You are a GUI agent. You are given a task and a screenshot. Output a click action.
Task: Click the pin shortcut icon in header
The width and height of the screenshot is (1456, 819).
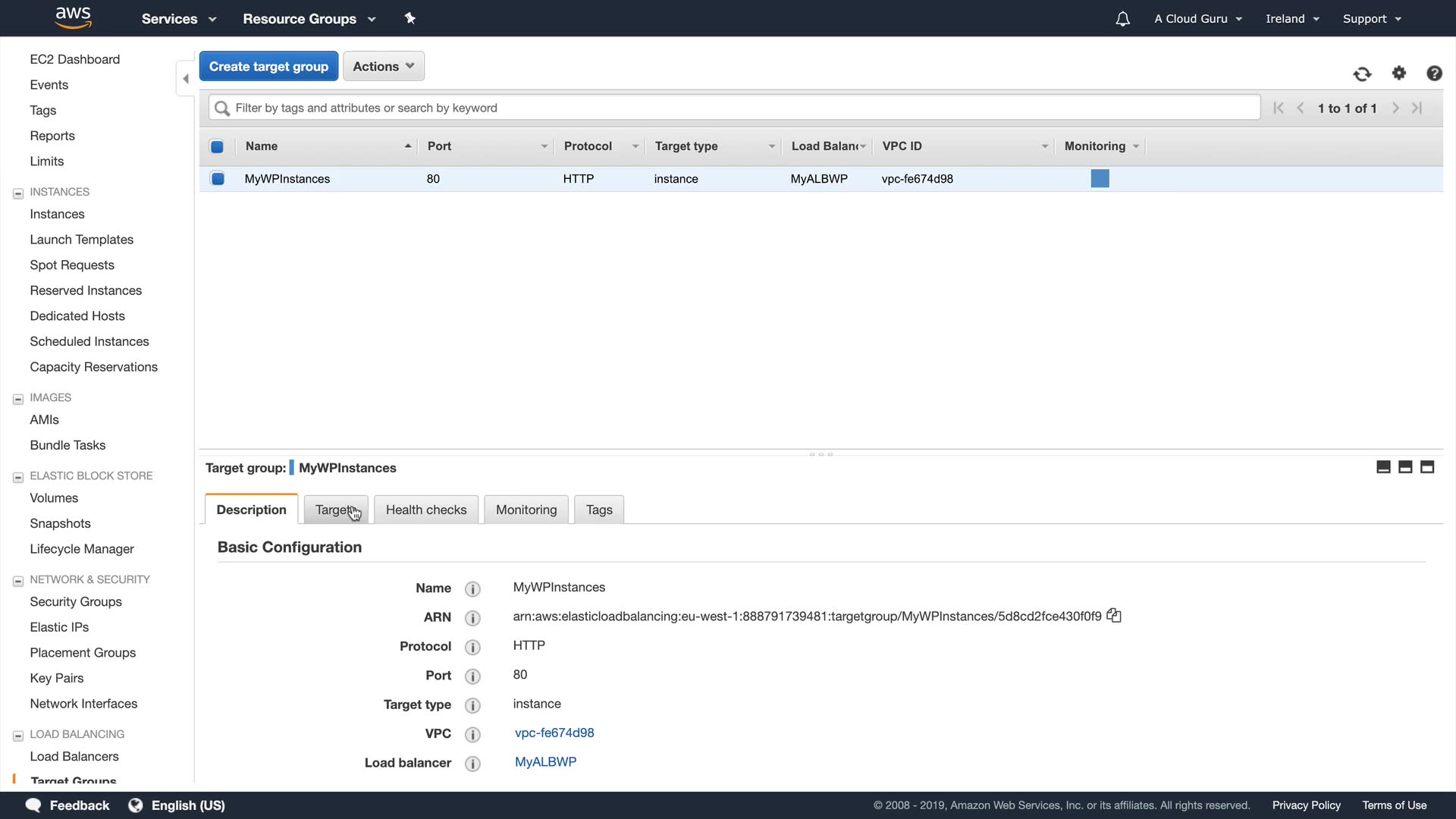(x=410, y=18)
